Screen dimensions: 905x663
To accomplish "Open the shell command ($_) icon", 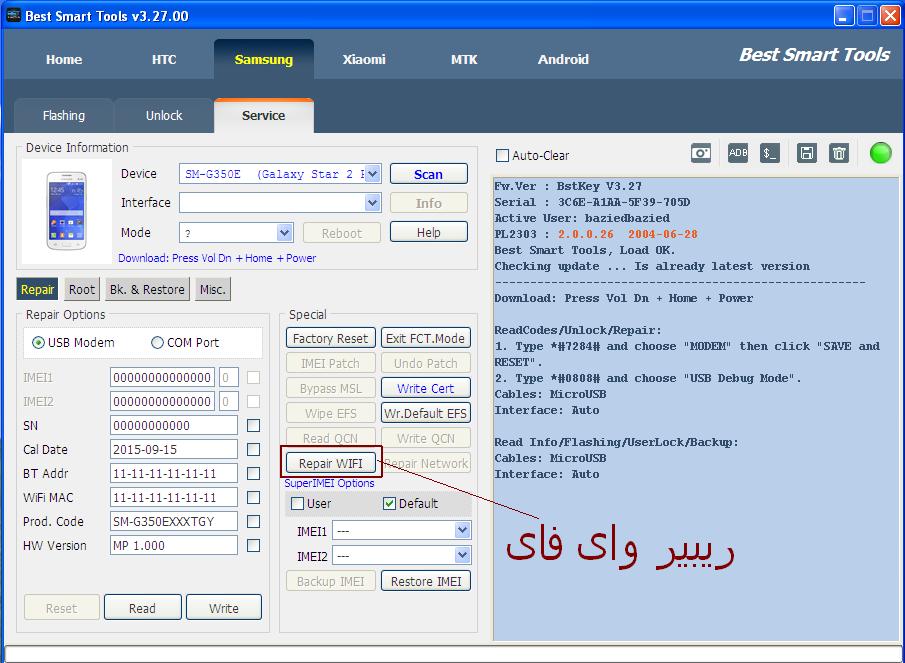I will pyautogui.click(x=770, y=153).
